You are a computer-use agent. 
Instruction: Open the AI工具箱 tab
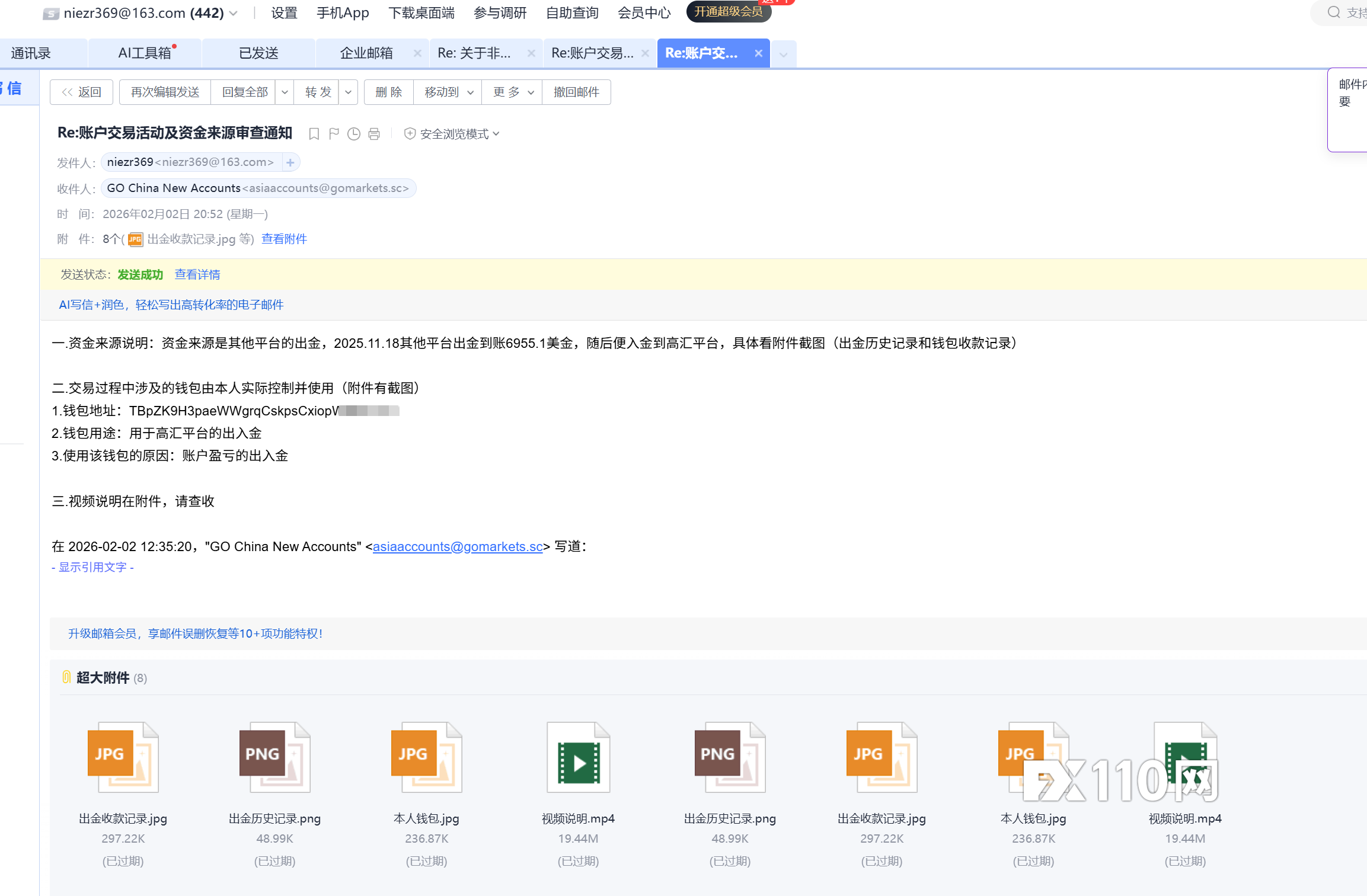(145, 53)
